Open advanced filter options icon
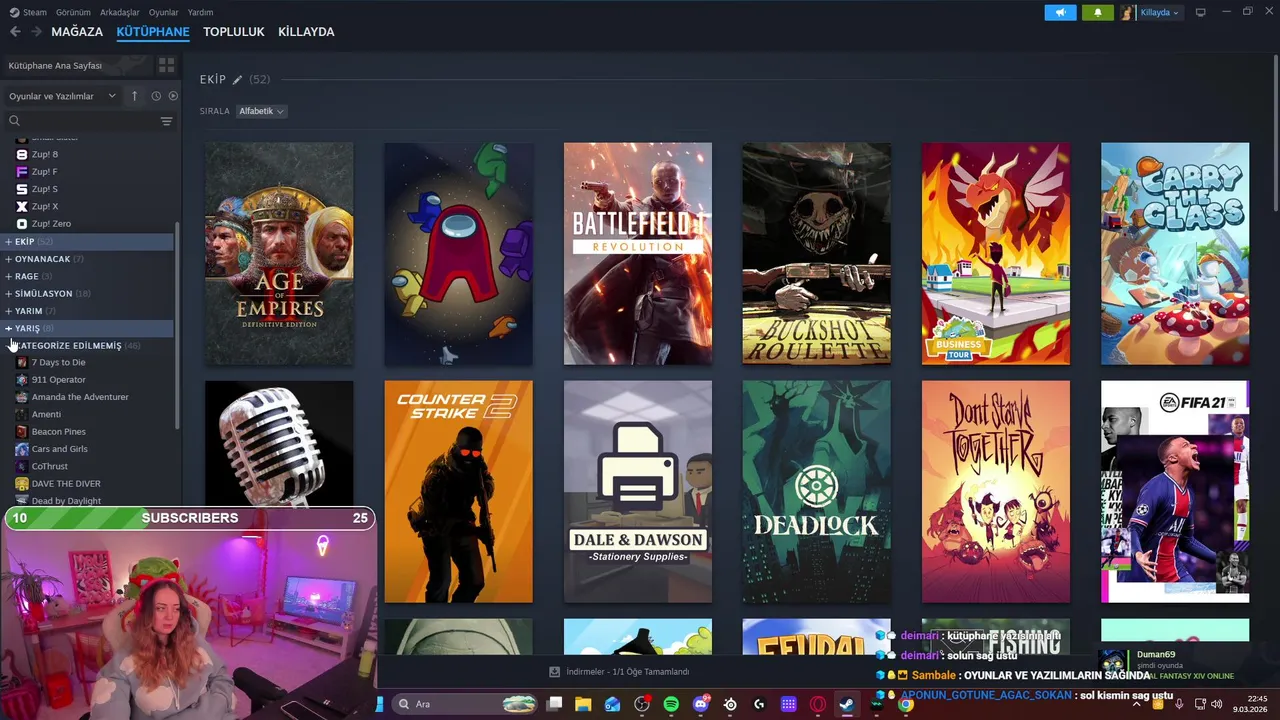Image resolution: width=1280 pixels, height=720 pixels. click(166, 121)
